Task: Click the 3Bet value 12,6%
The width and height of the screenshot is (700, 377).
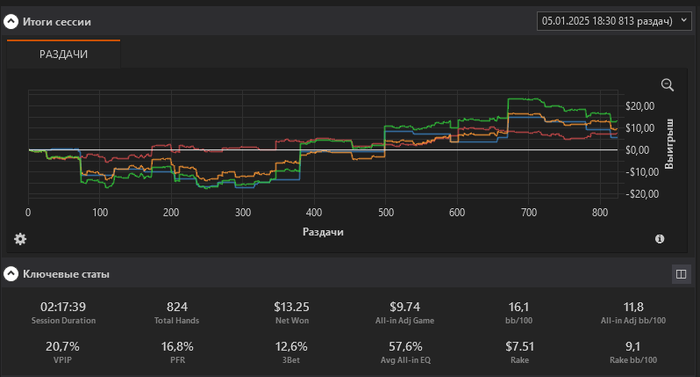Action: 291,346
